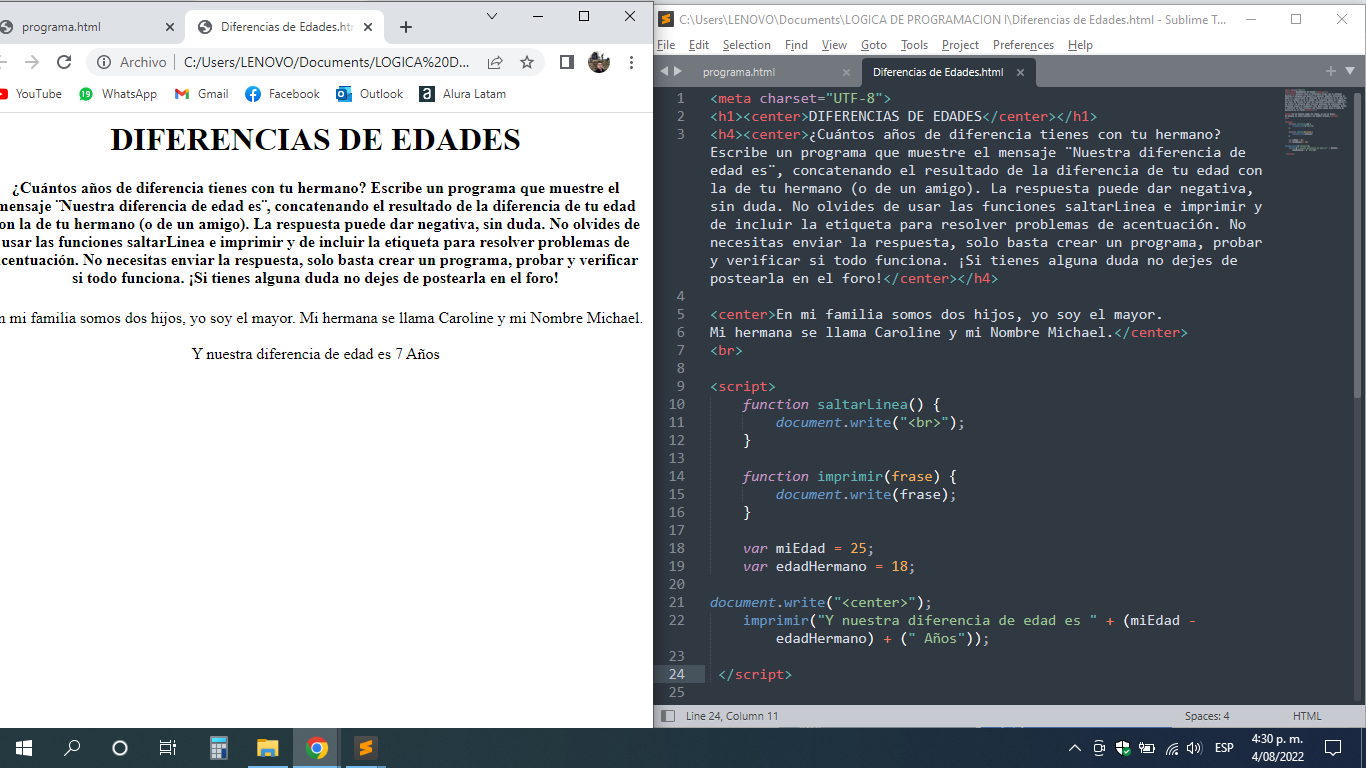Open Sublime's tab list dropdown arrow
This screenshot has height=768, width=1366.
pyautogui.click(x=1350, y=71)
